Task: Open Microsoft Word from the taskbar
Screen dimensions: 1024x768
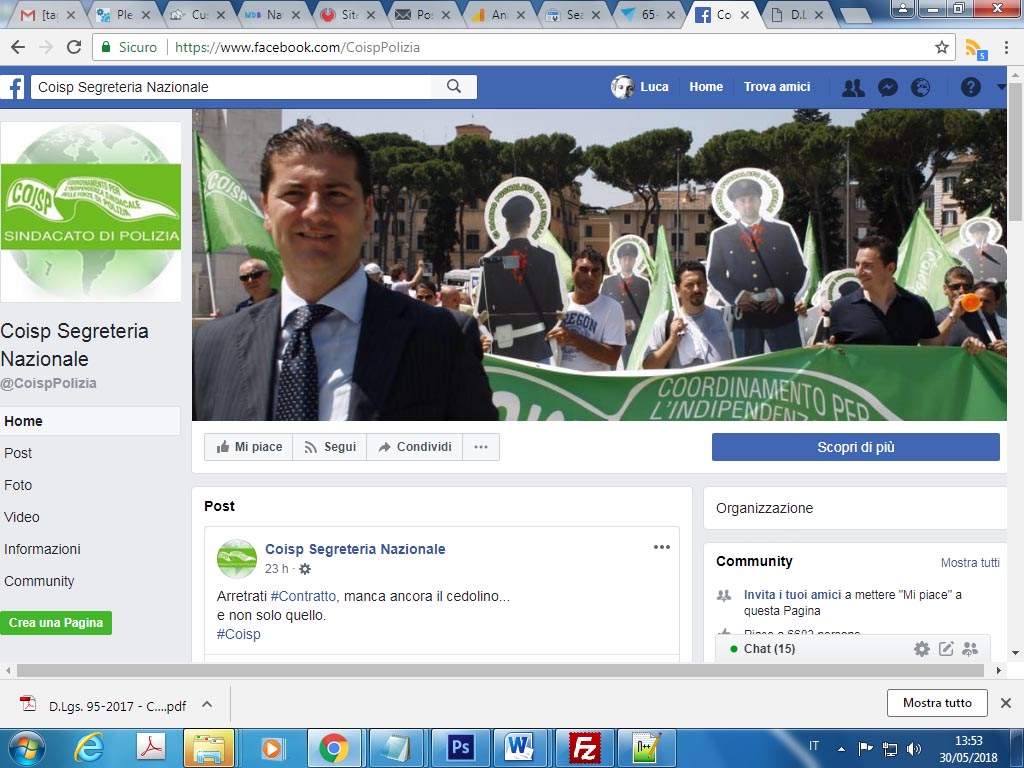Action: pyautogui.click(x=520, y=748)
